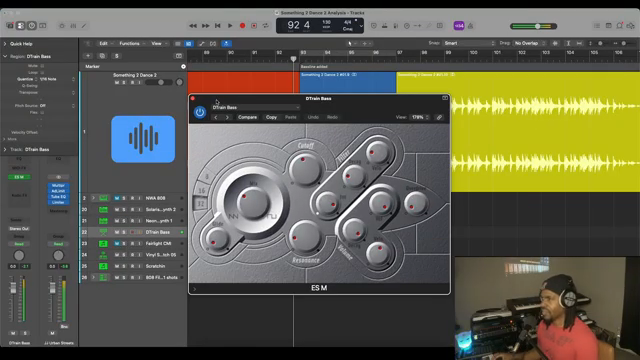Expand the NWA 808 track stack
640x360 pixels.
point(93,198)
